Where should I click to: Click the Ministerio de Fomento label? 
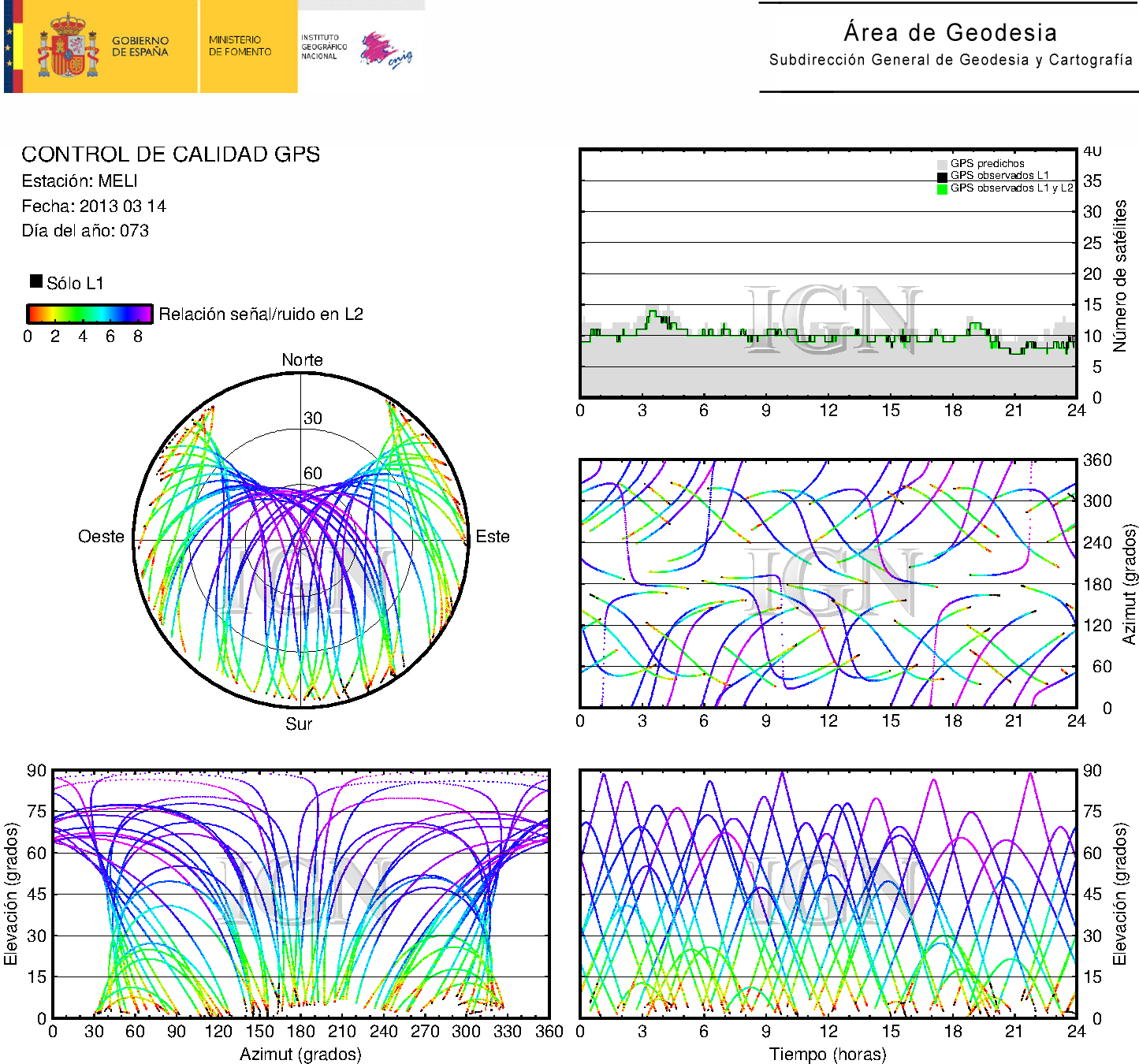click(x=240, y=46)
